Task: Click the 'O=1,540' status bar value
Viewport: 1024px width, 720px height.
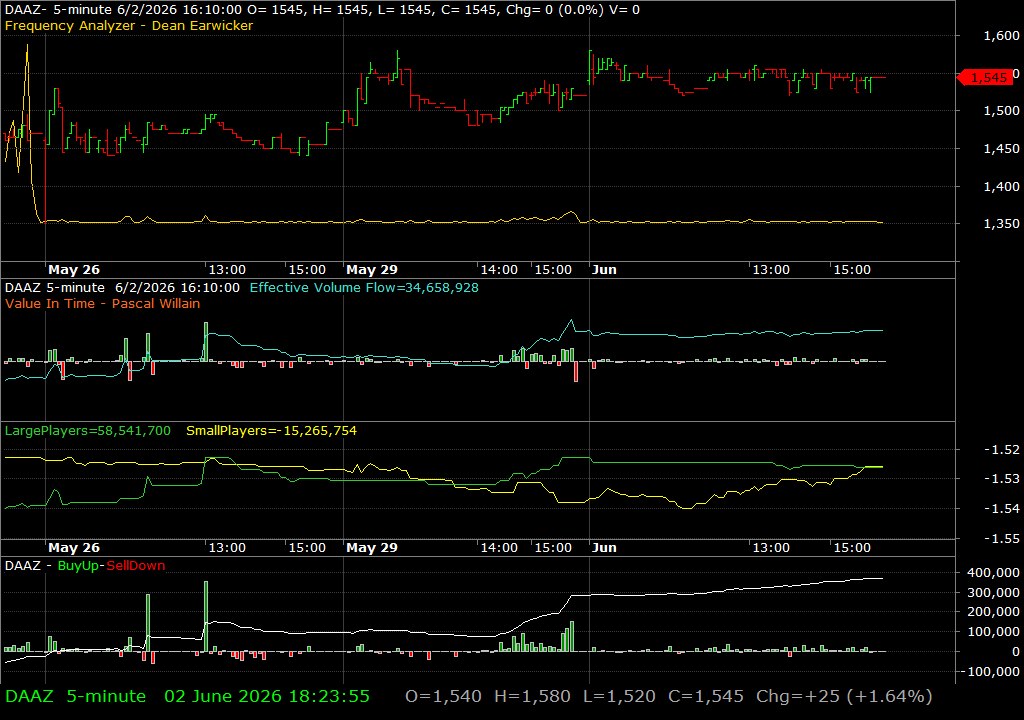Action: [x=443, y=696]
